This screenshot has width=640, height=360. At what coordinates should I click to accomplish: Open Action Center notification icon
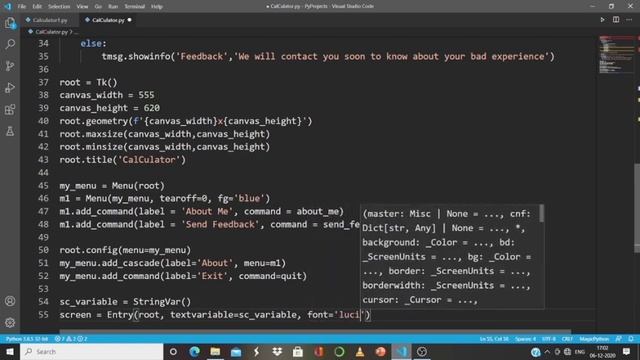click(x=626, y=351)
